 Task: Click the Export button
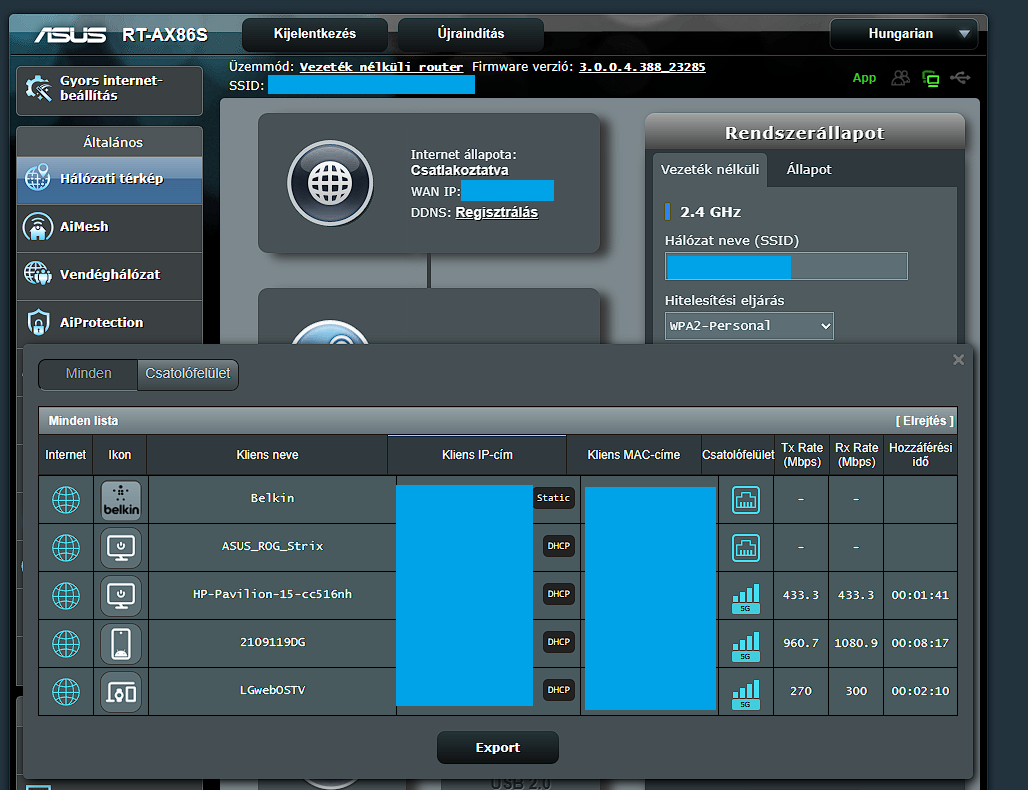[498, 747]
